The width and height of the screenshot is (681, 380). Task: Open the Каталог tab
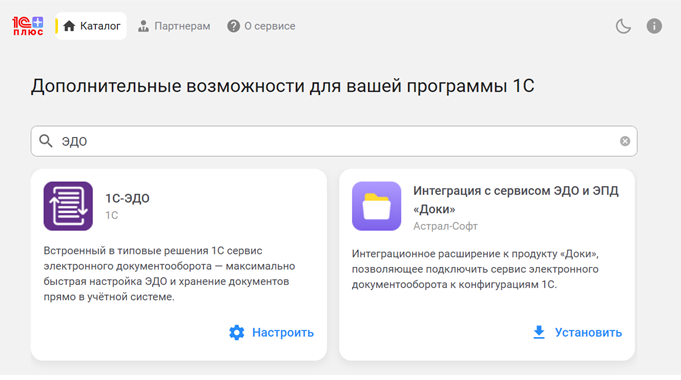(91, 26)
